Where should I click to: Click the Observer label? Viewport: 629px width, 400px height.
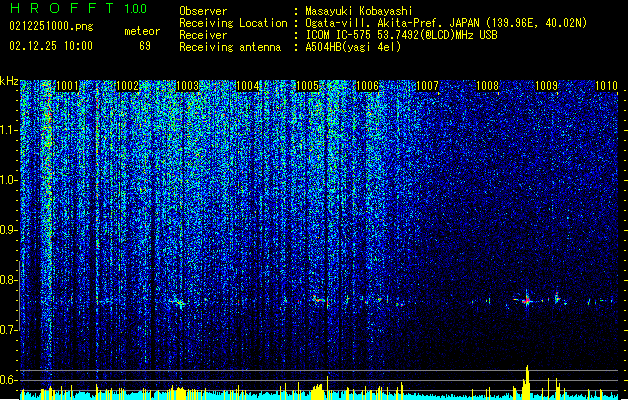[x=203, y=11]
